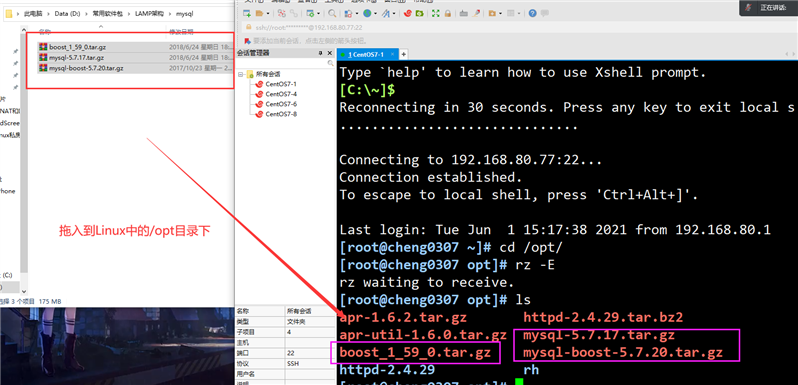The image size is (798, 385).
Task: Pin the Session Manager panel
Action: pyautogui.click(x=321, y=53)
